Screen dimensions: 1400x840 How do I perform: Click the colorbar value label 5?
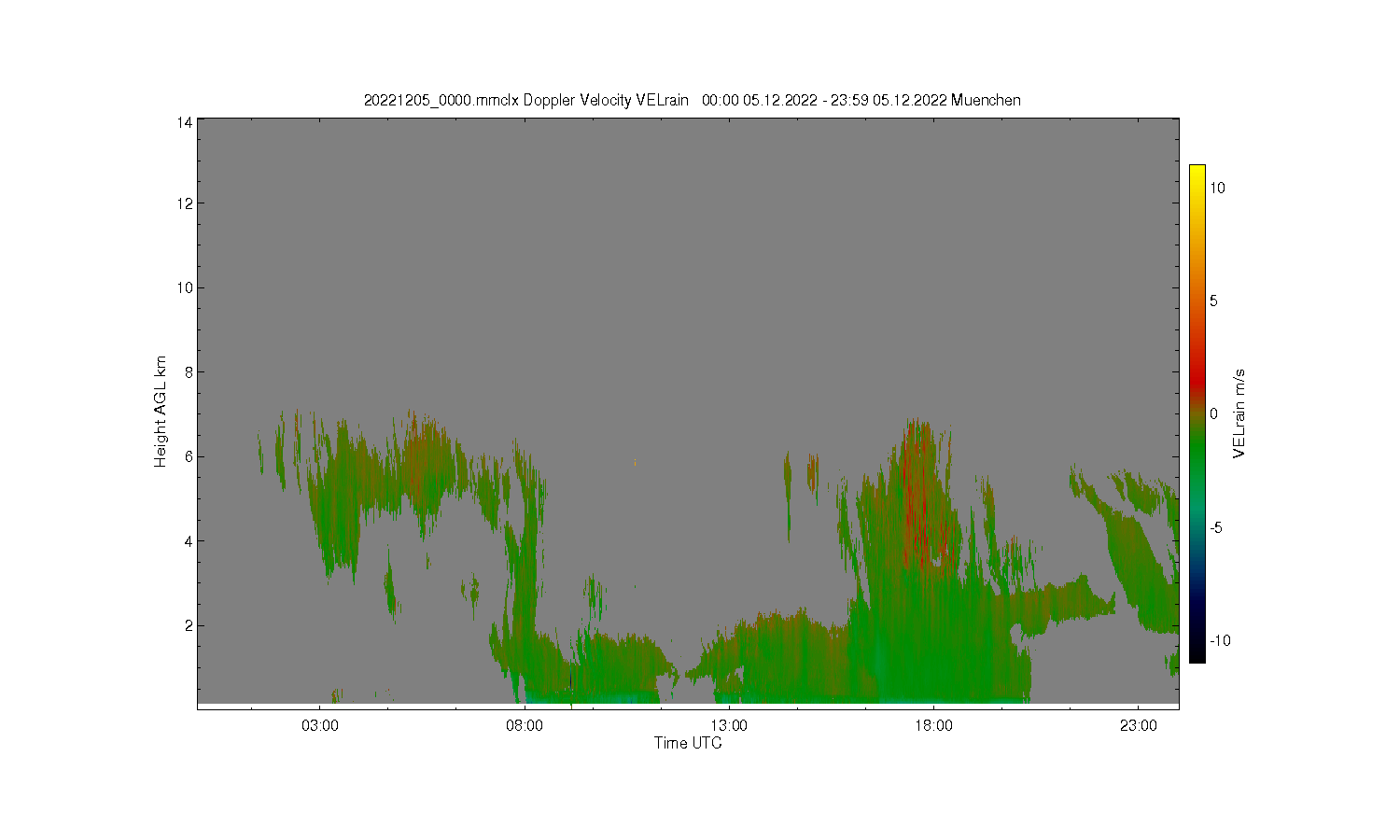pos(1214,301)
